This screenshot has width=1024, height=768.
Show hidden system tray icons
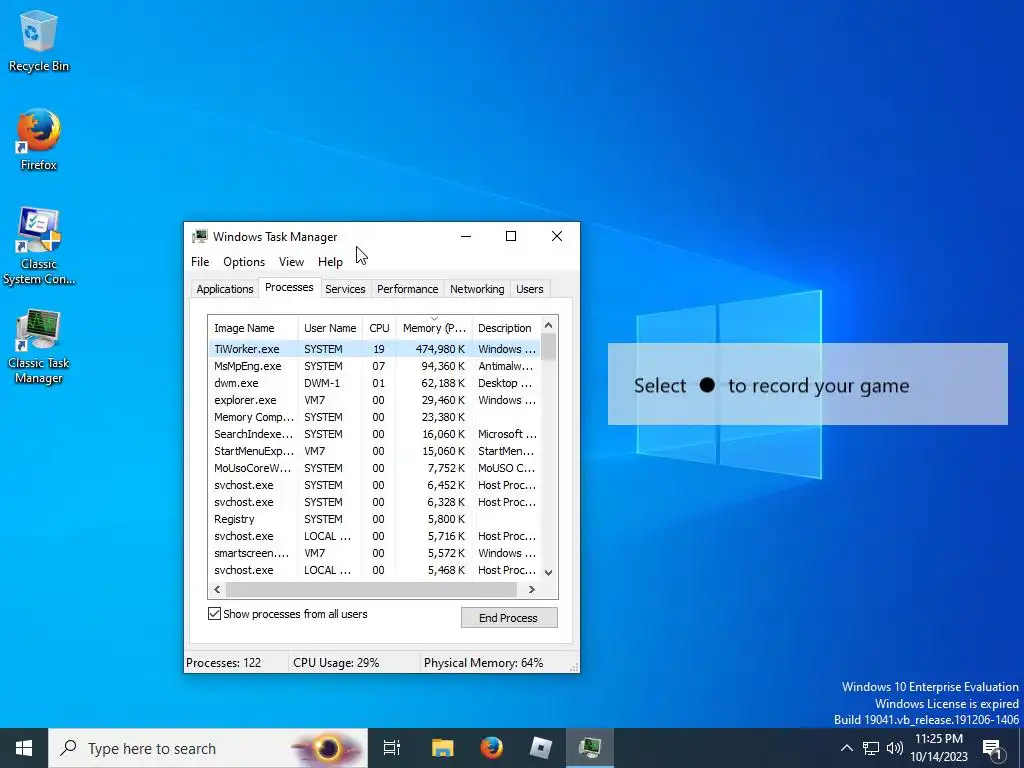(x=846, y=748)
